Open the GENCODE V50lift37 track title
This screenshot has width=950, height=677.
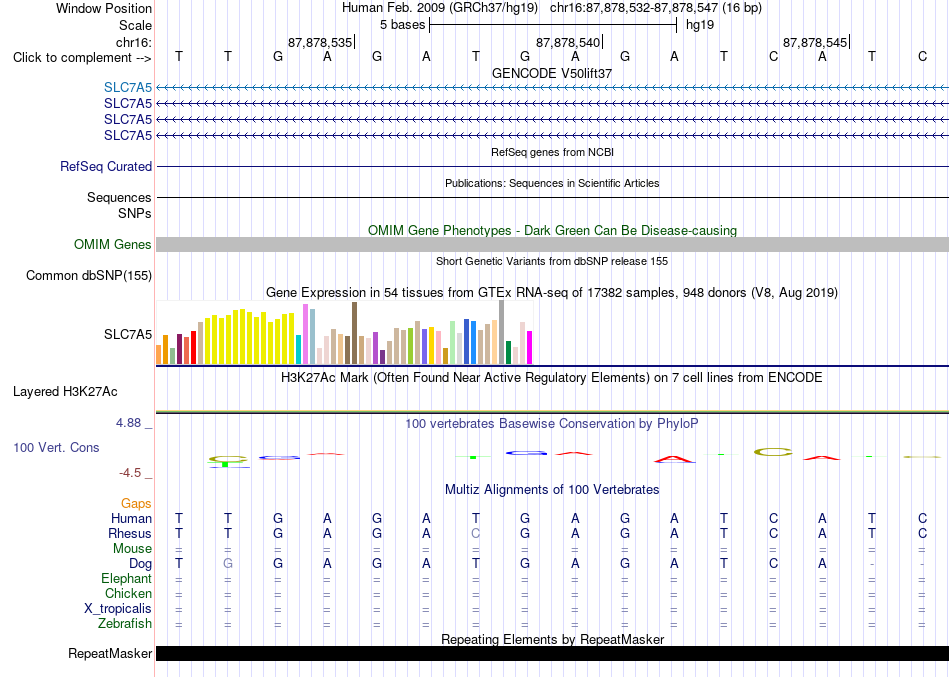coord(552,73)
